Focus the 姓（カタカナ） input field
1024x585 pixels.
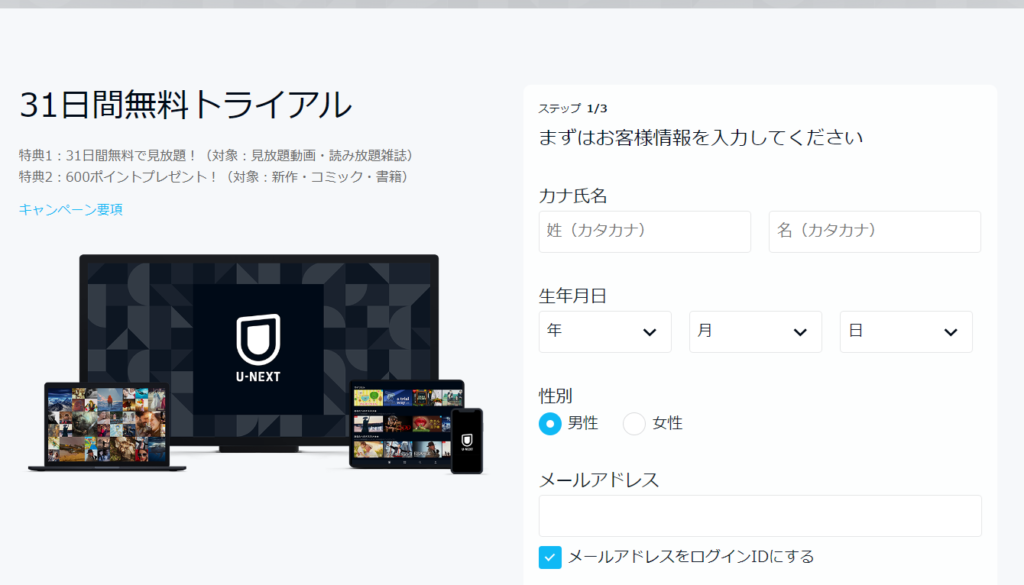coord(644,231)
